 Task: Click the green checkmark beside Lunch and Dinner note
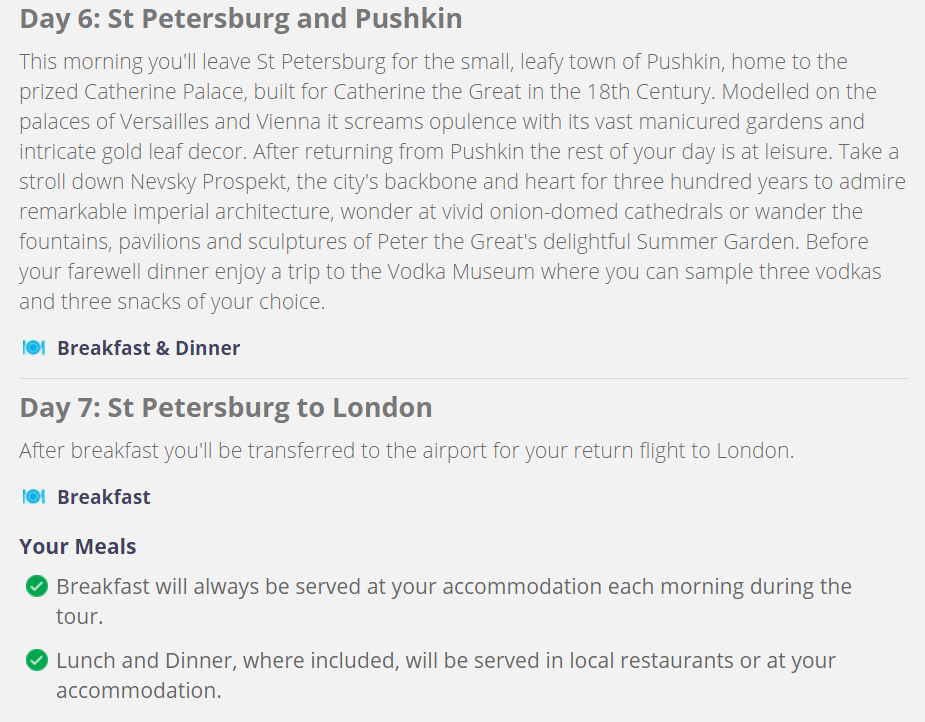(37, 660)
